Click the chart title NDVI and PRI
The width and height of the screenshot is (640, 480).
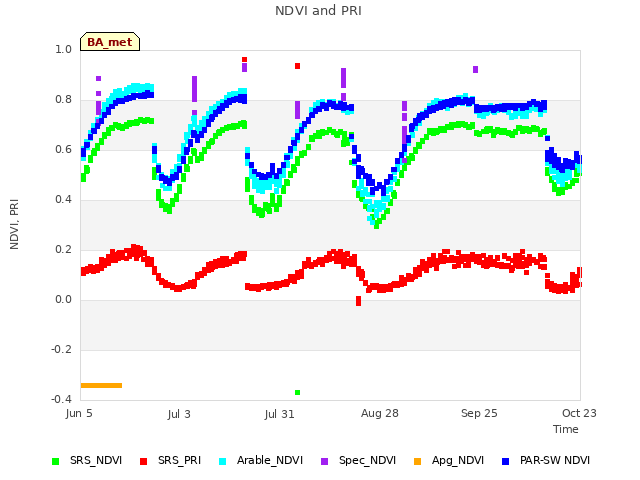pos(318,11)
